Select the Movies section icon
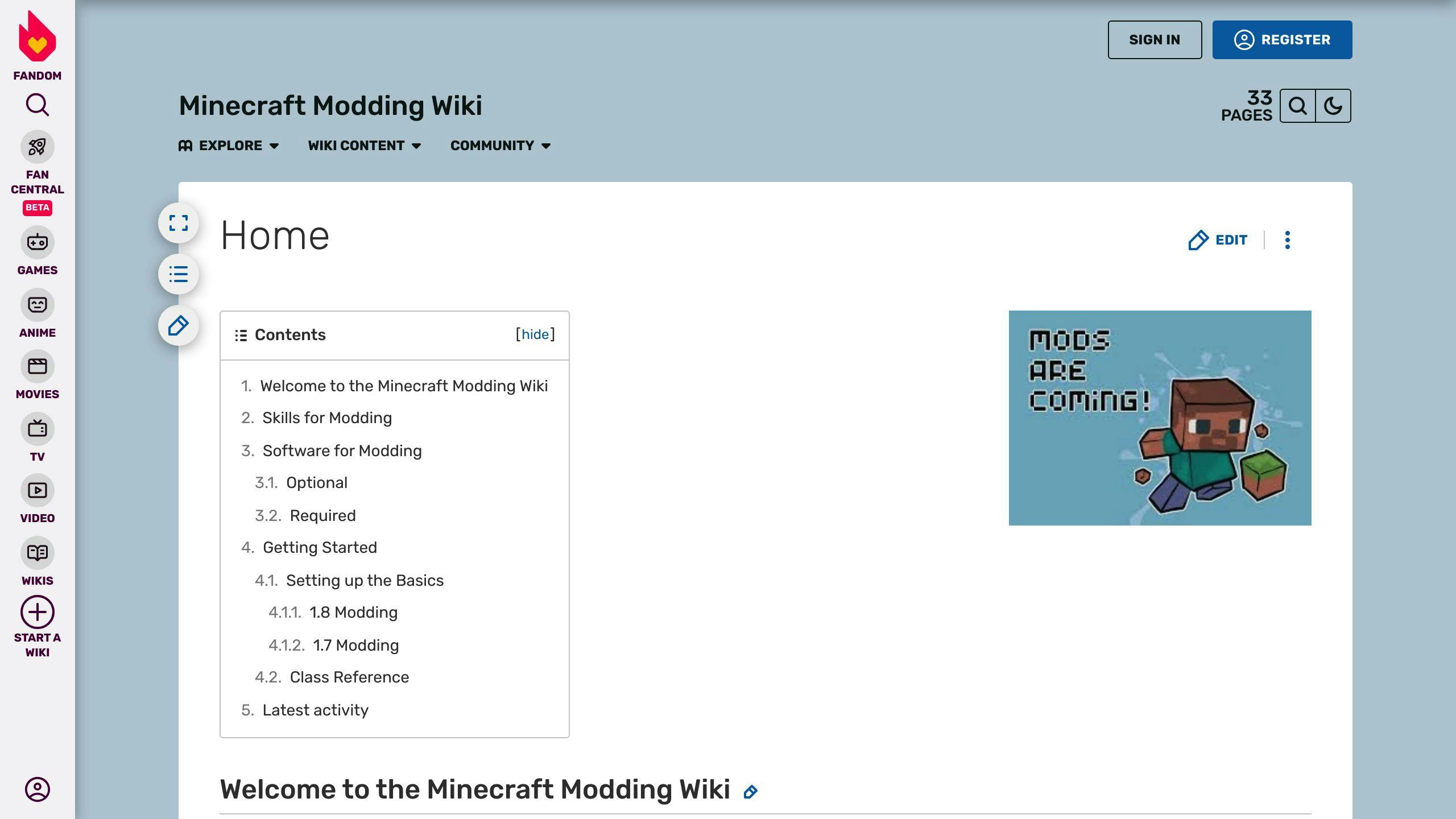The image size is (1456, 819). tap(37, 366)
